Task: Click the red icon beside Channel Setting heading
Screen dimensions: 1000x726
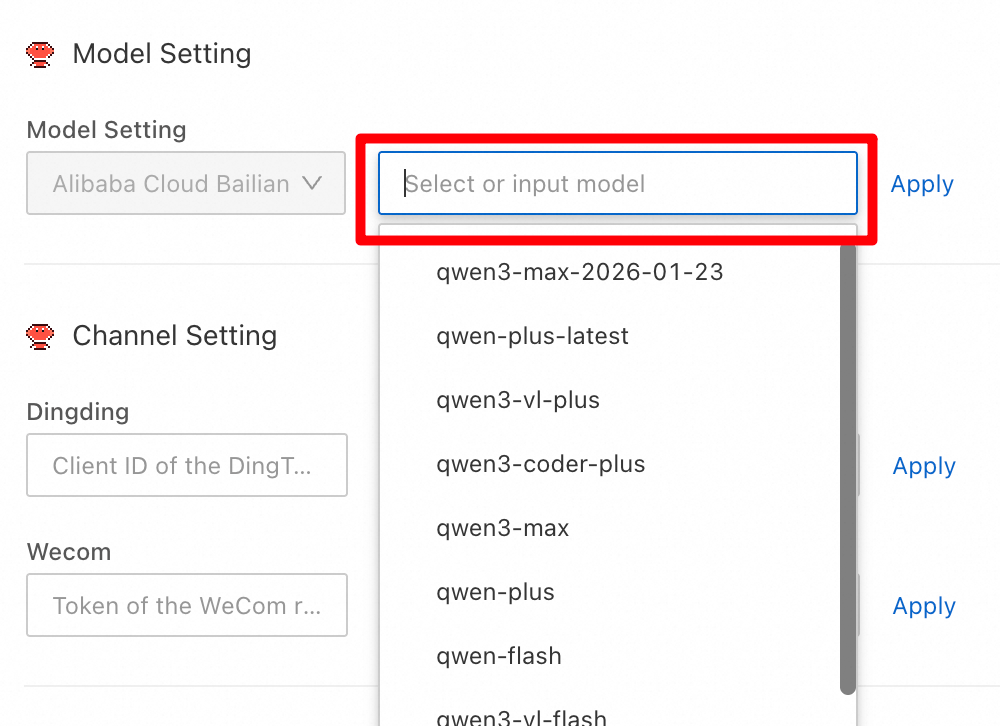Action: 40,336
